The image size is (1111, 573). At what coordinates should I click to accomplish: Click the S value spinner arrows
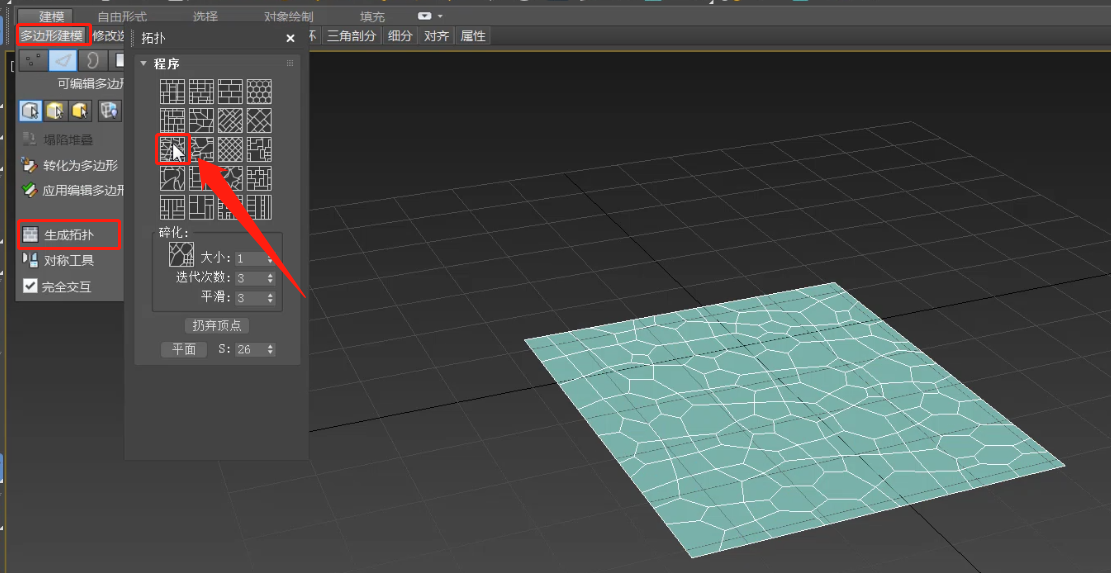[270, 349]
